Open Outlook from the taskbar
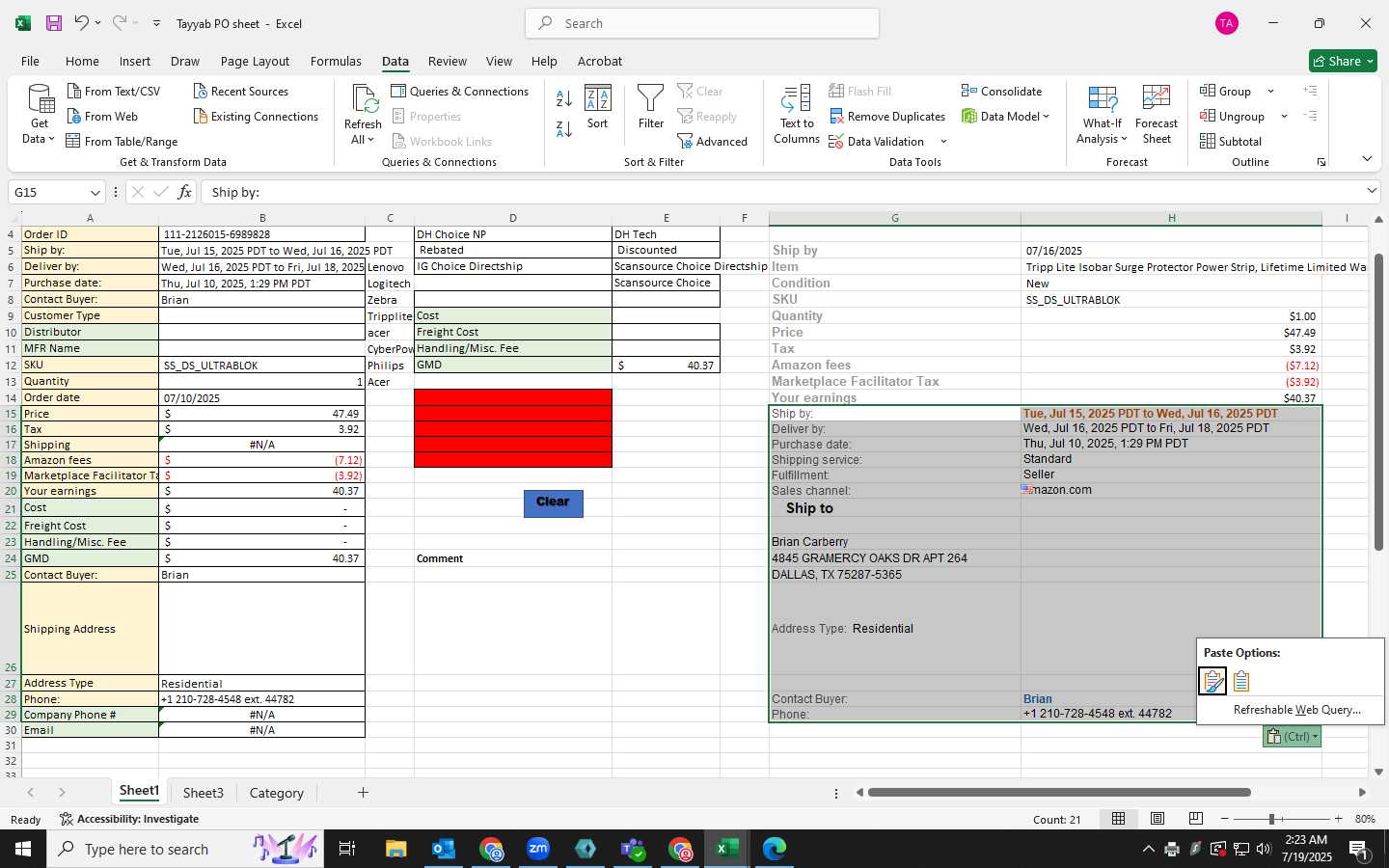1389x868 pixels. click(444, 849)
